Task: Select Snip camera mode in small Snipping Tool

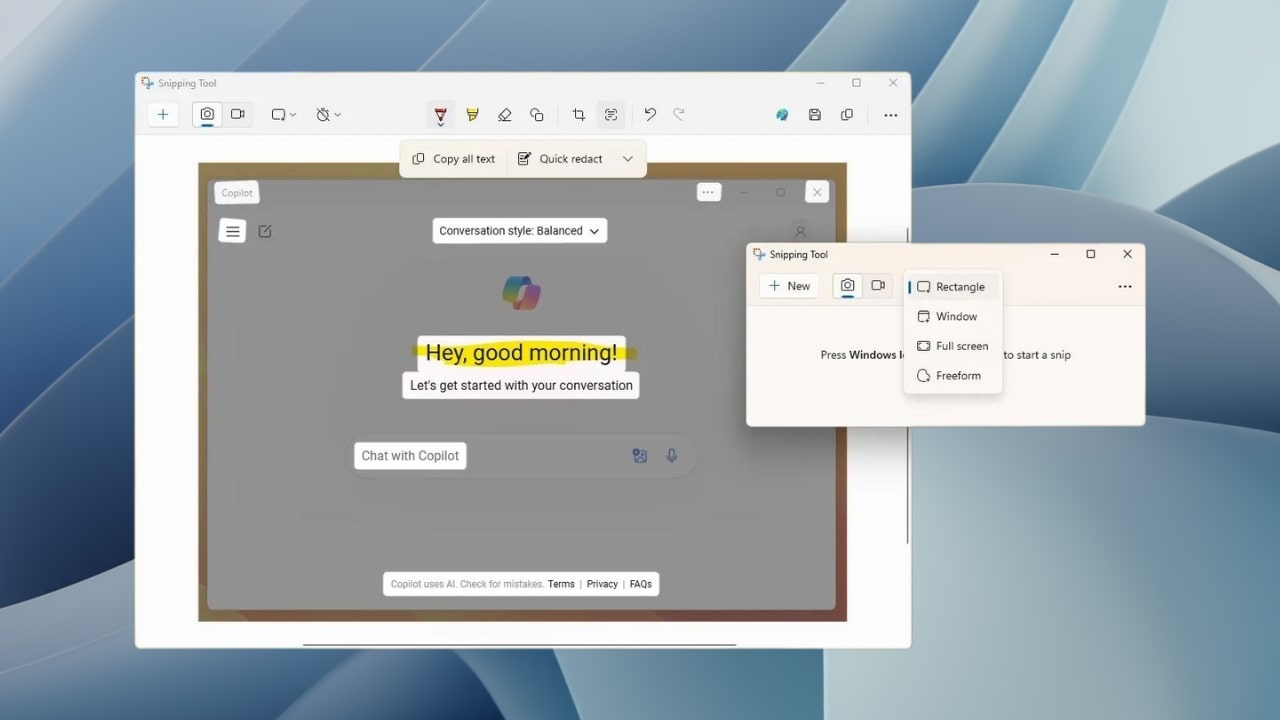Action: (847, 286)
